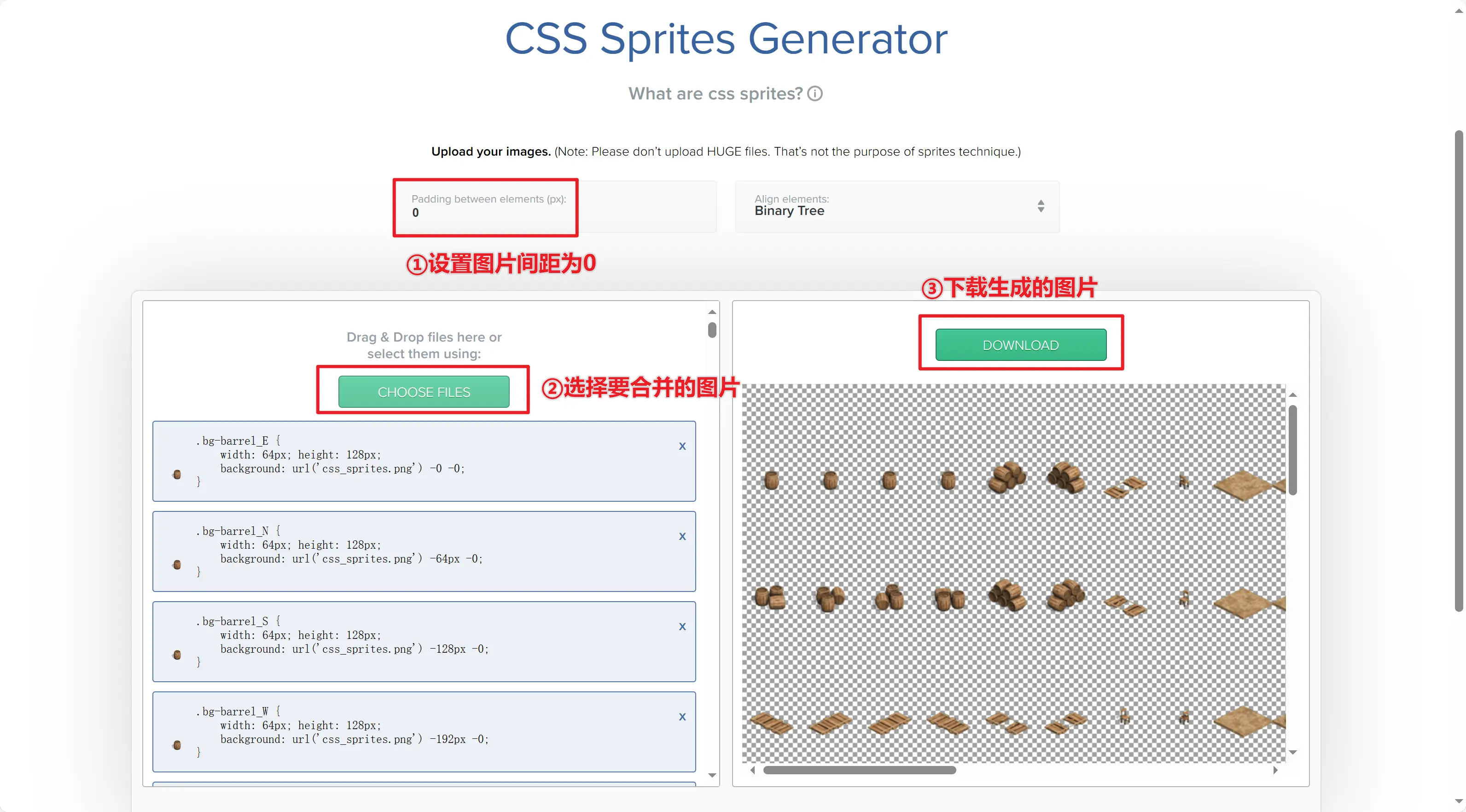Click the Align elements stepper arrows
Image resolution: width=1466 pixels, height=812 pixels.
point(1040,206)
